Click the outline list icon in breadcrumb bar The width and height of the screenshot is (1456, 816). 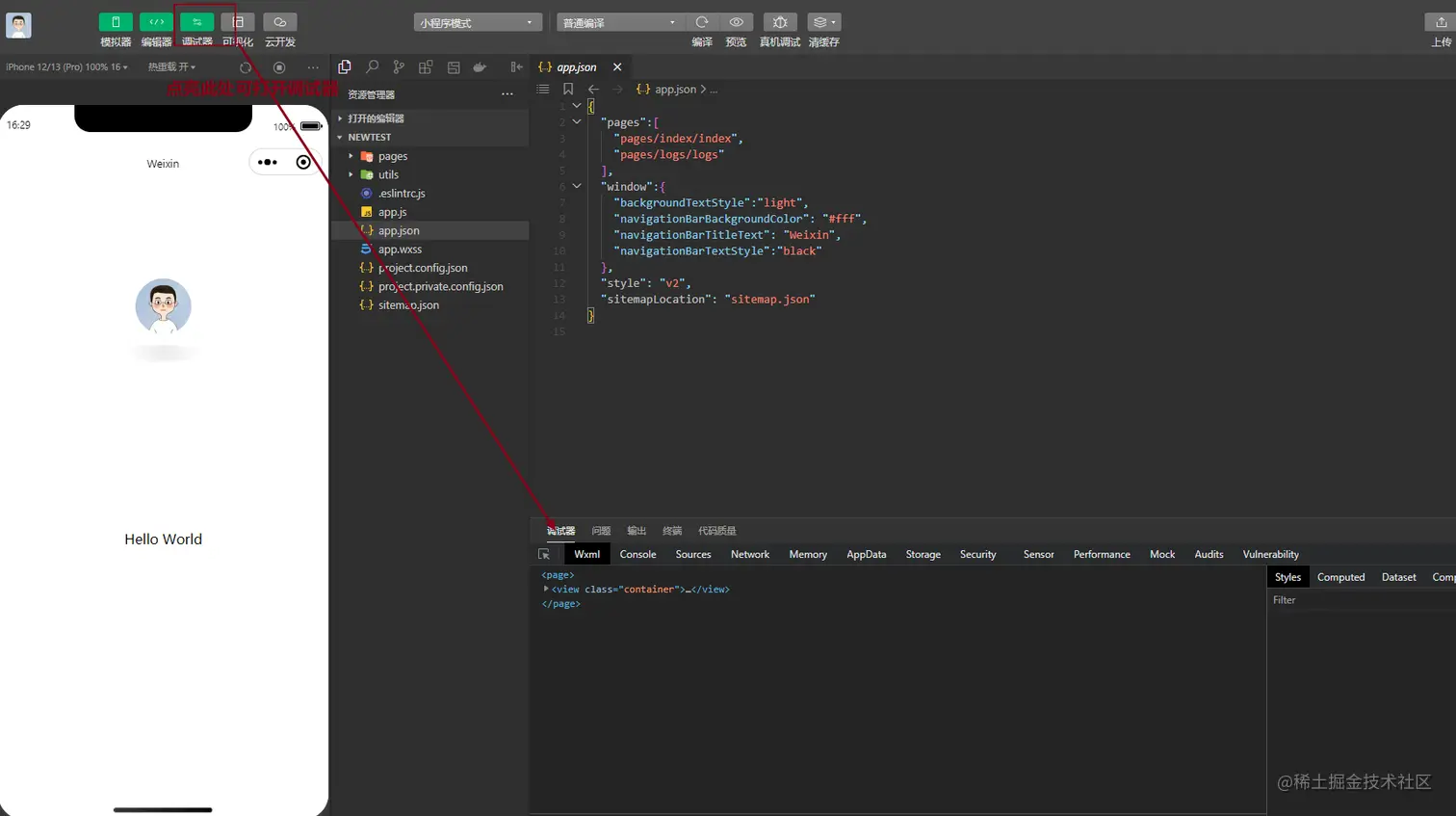[543, 89]
